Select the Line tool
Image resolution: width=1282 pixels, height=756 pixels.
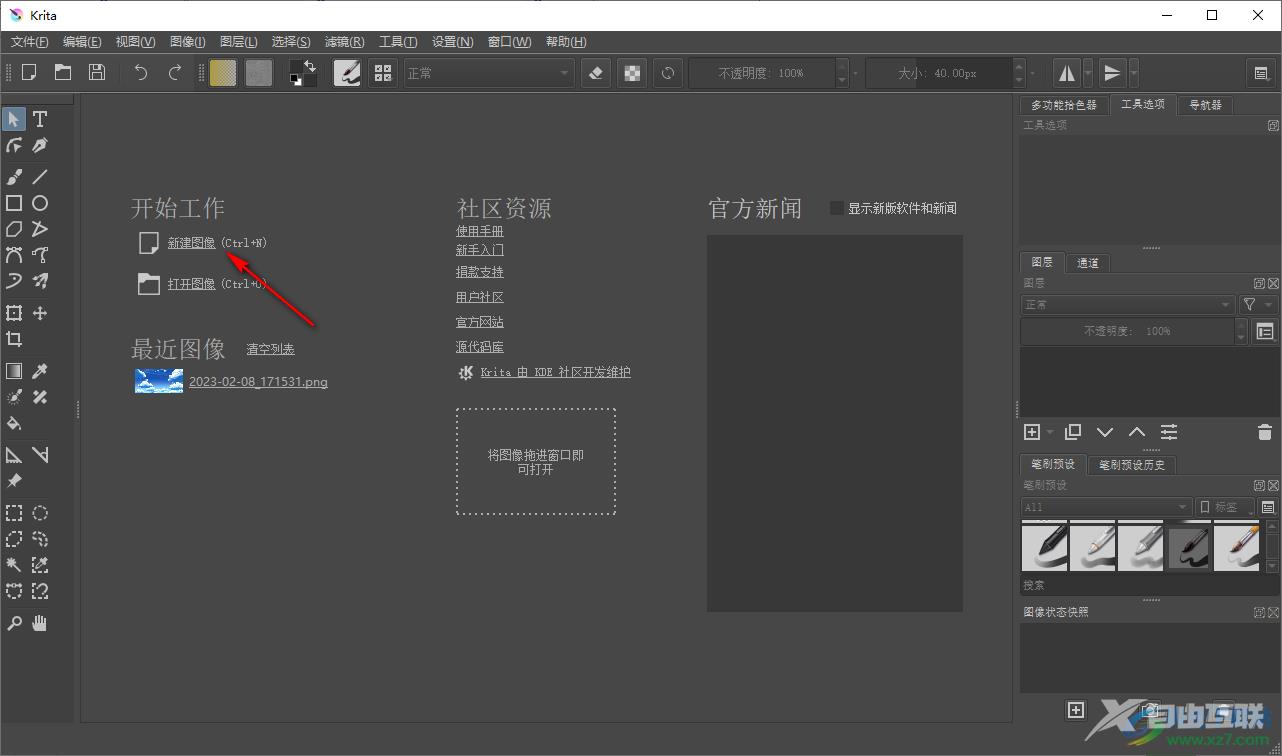40,177
